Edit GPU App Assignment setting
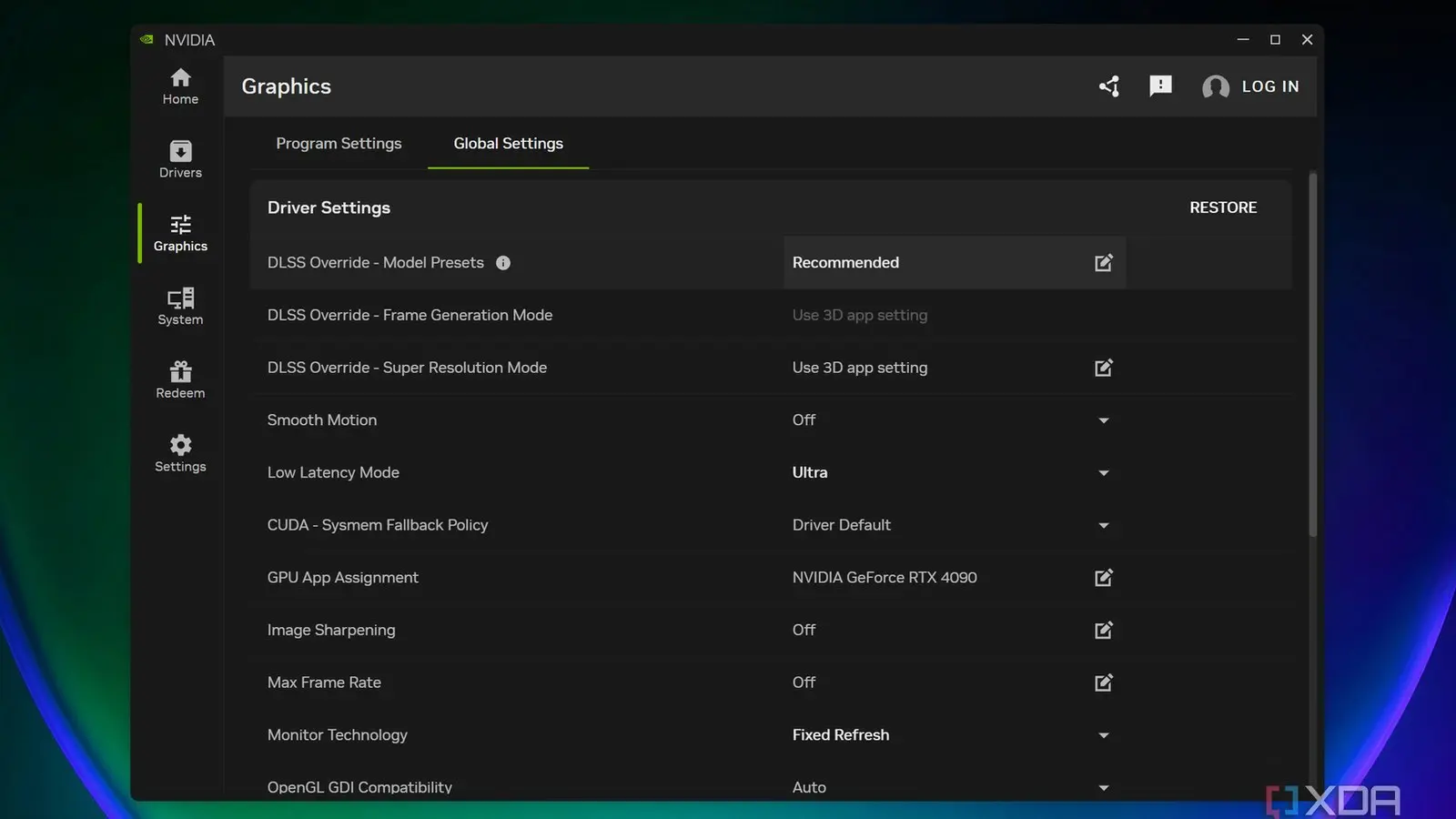Viewport: 1456px width, 819px height. [x=1104, y=578]
